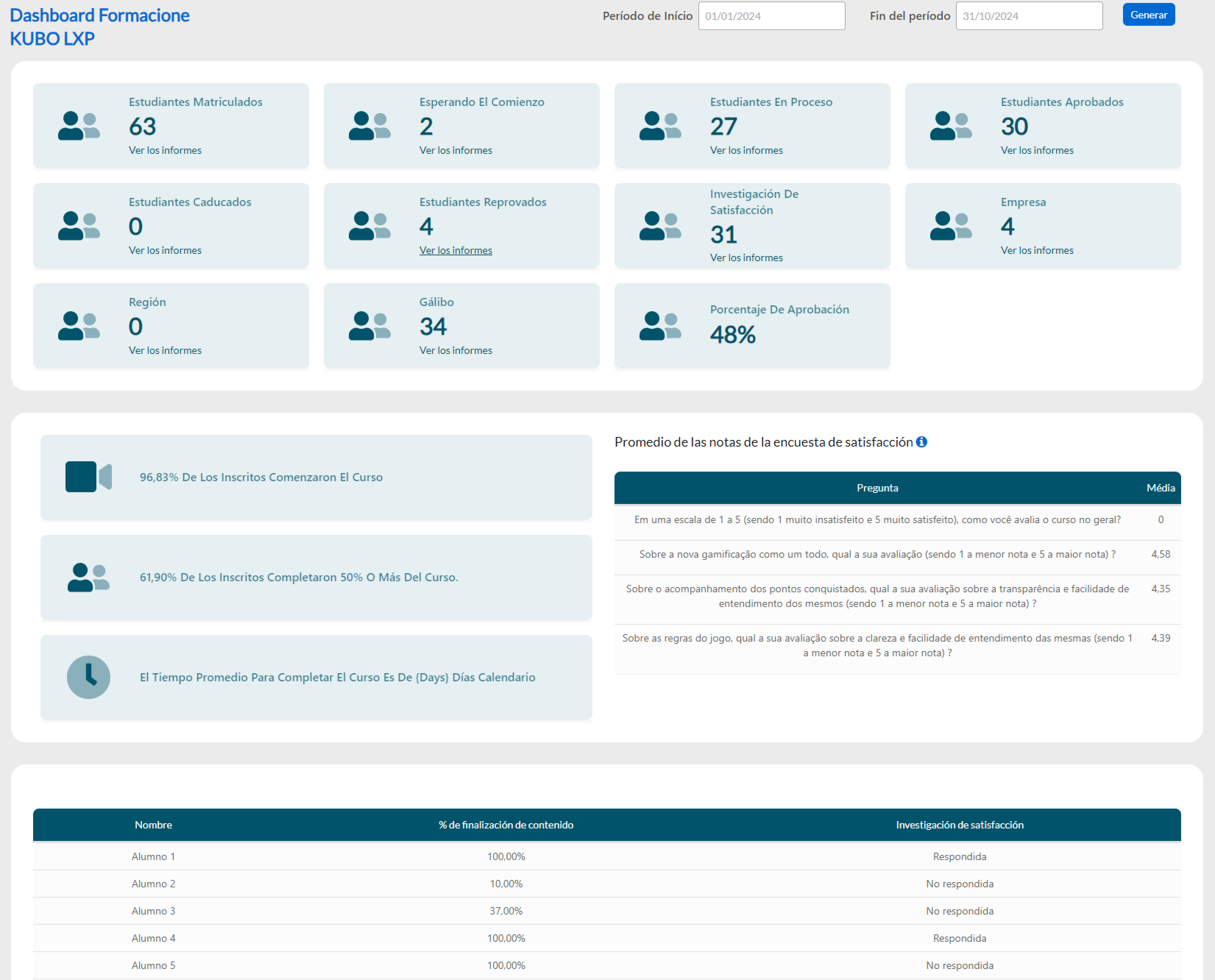Click the Nombre column header
1215x980 pixels.
tap(153, 825)
